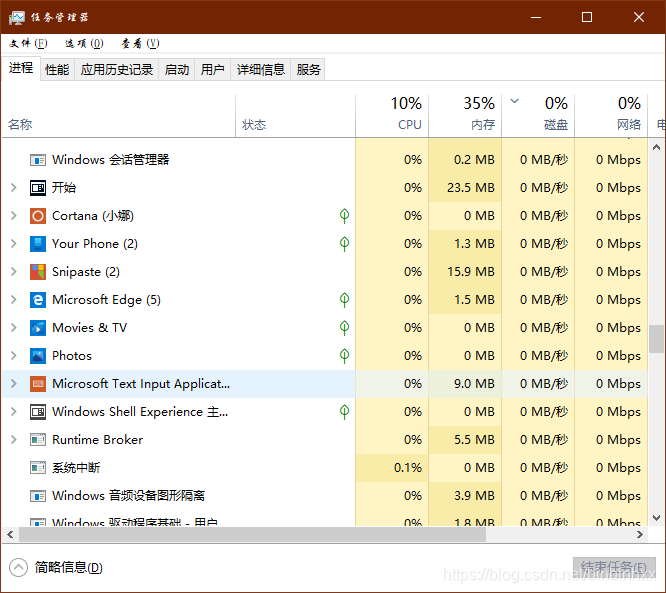Click the green leaf status icon for Your Phone

(x=344, y=244)
